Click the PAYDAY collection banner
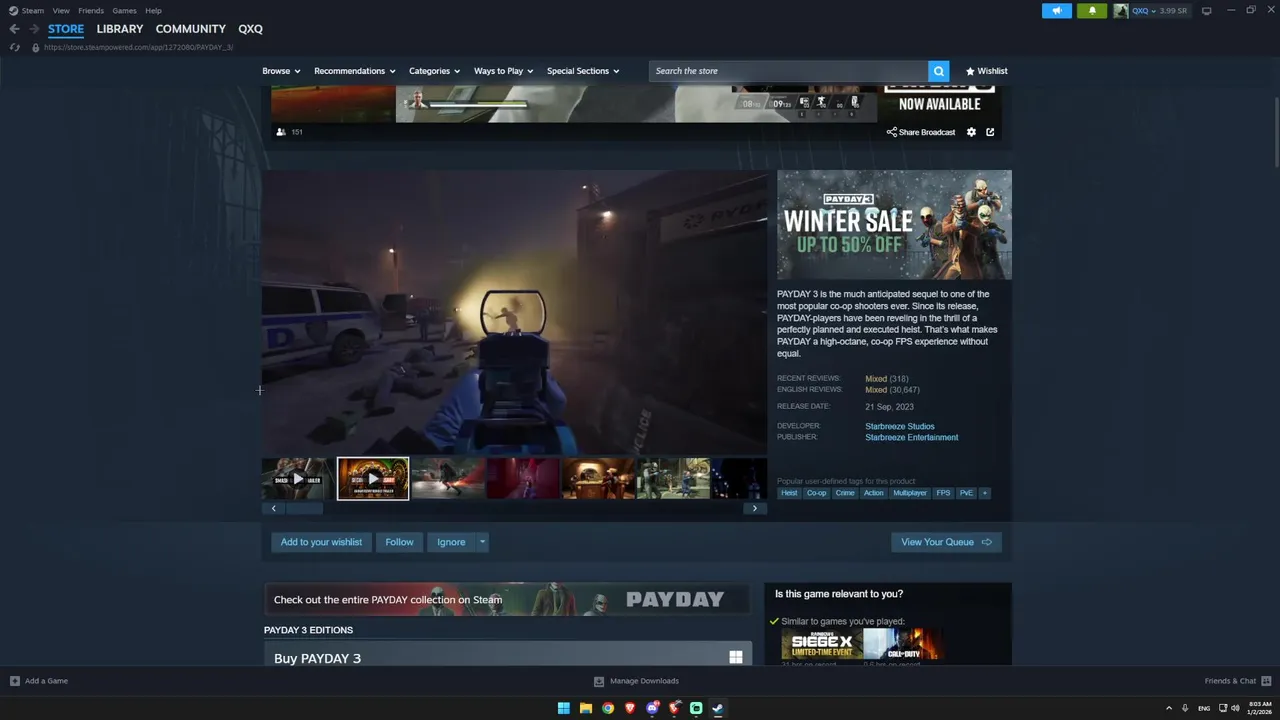 click(506, 599)
